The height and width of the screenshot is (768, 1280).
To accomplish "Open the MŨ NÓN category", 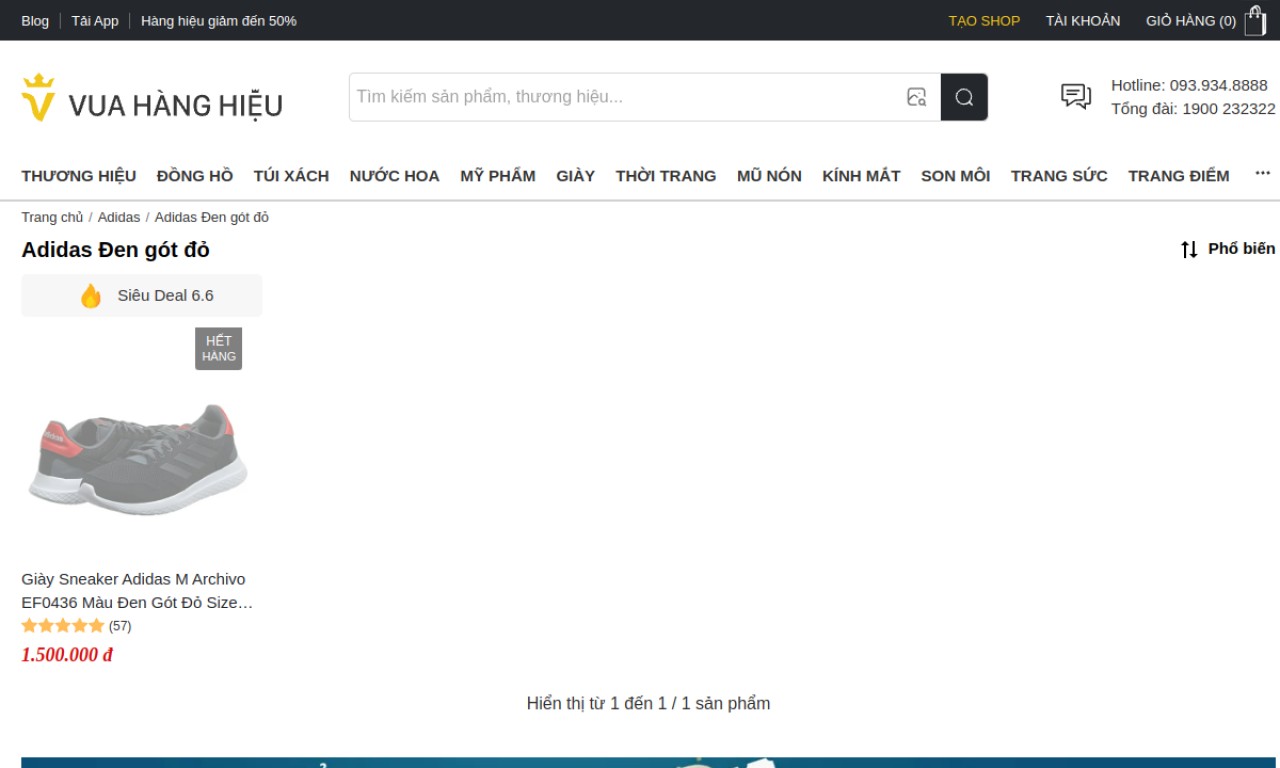I will pyautogui.click(x=769, y=176).
